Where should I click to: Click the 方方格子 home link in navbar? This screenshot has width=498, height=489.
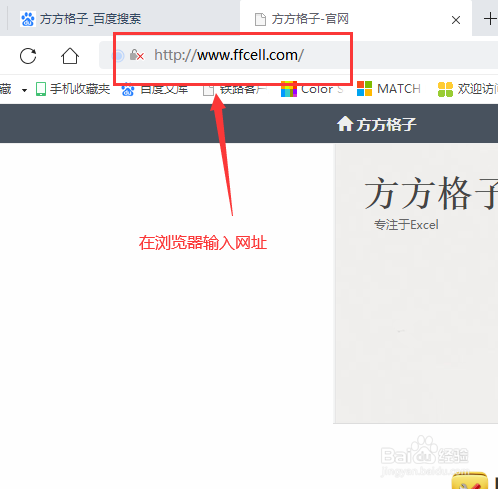377,124
